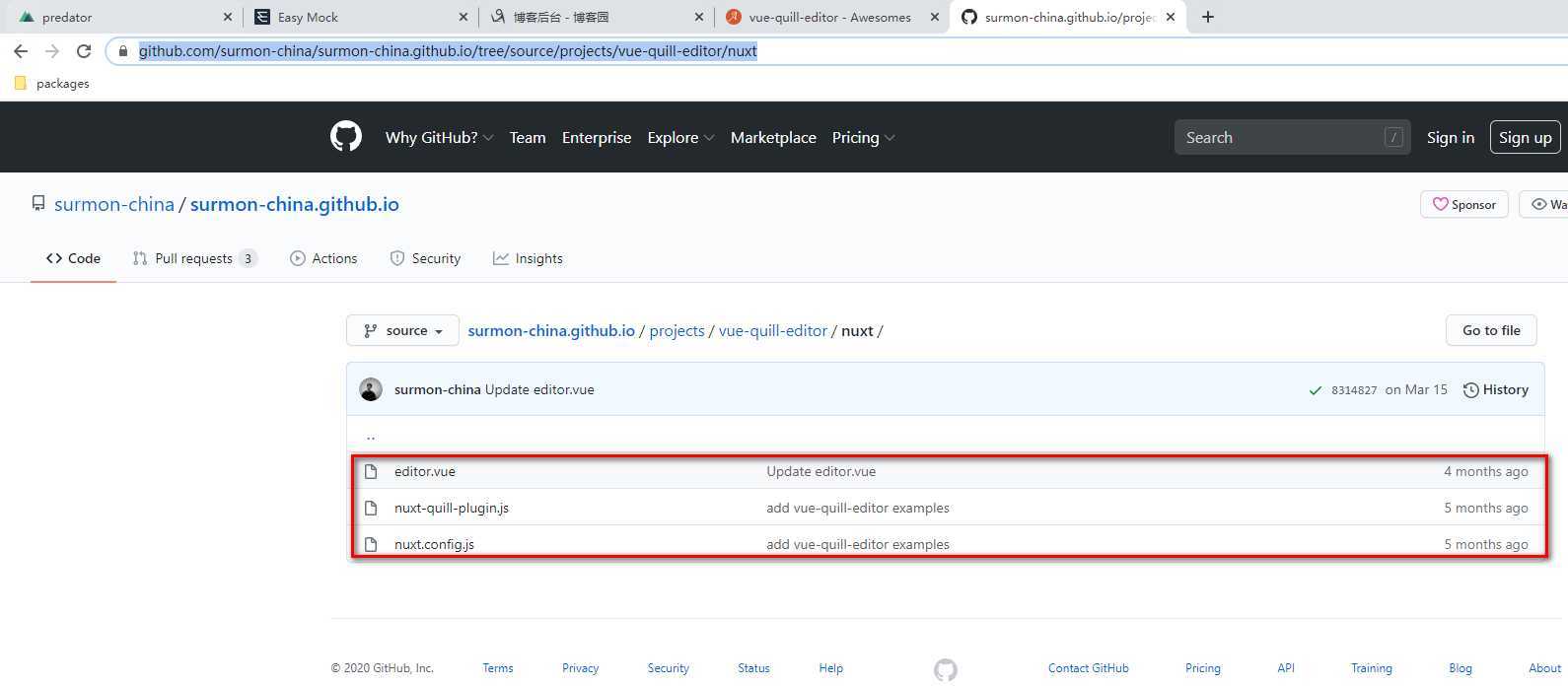Screen dimensions: 1568x687
Task: Open the nuxt.config.js file
Action: click(x=434, y=544)
